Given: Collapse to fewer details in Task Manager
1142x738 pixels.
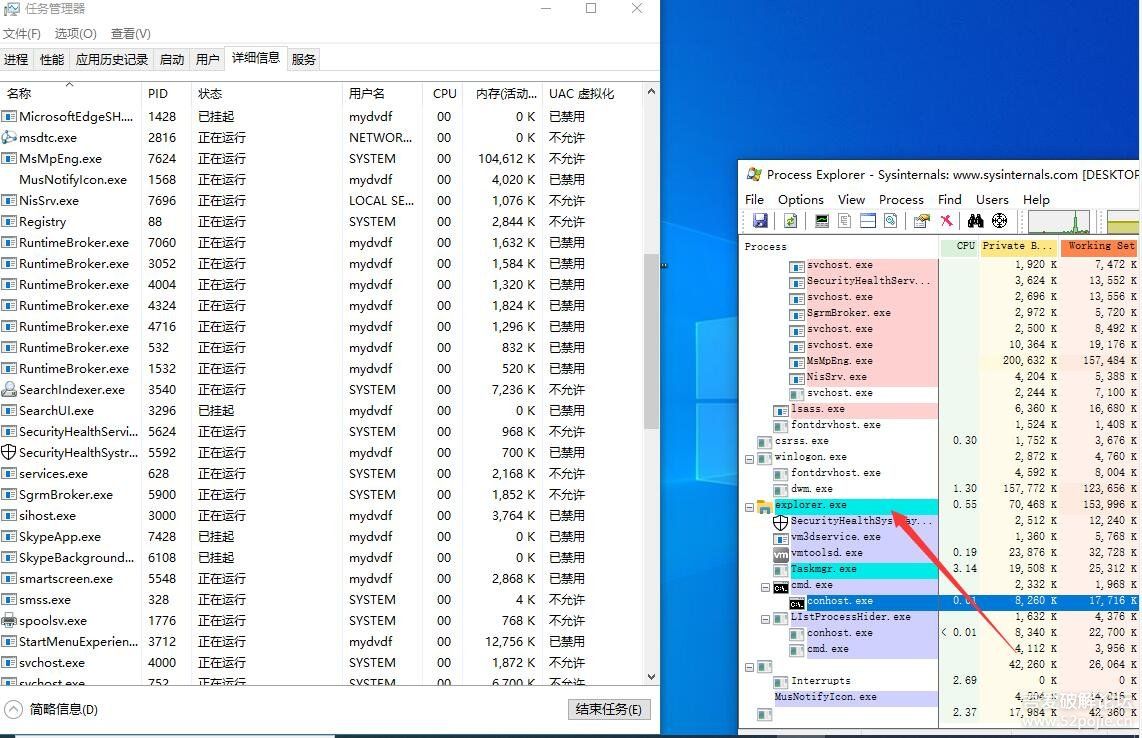Looking at the screenshot, I should pos(51,709).
